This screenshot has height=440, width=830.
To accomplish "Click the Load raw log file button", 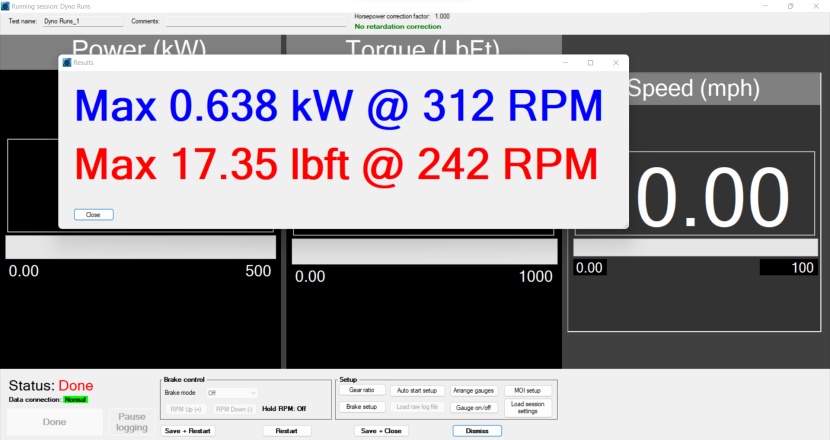I will click(417, 407).
